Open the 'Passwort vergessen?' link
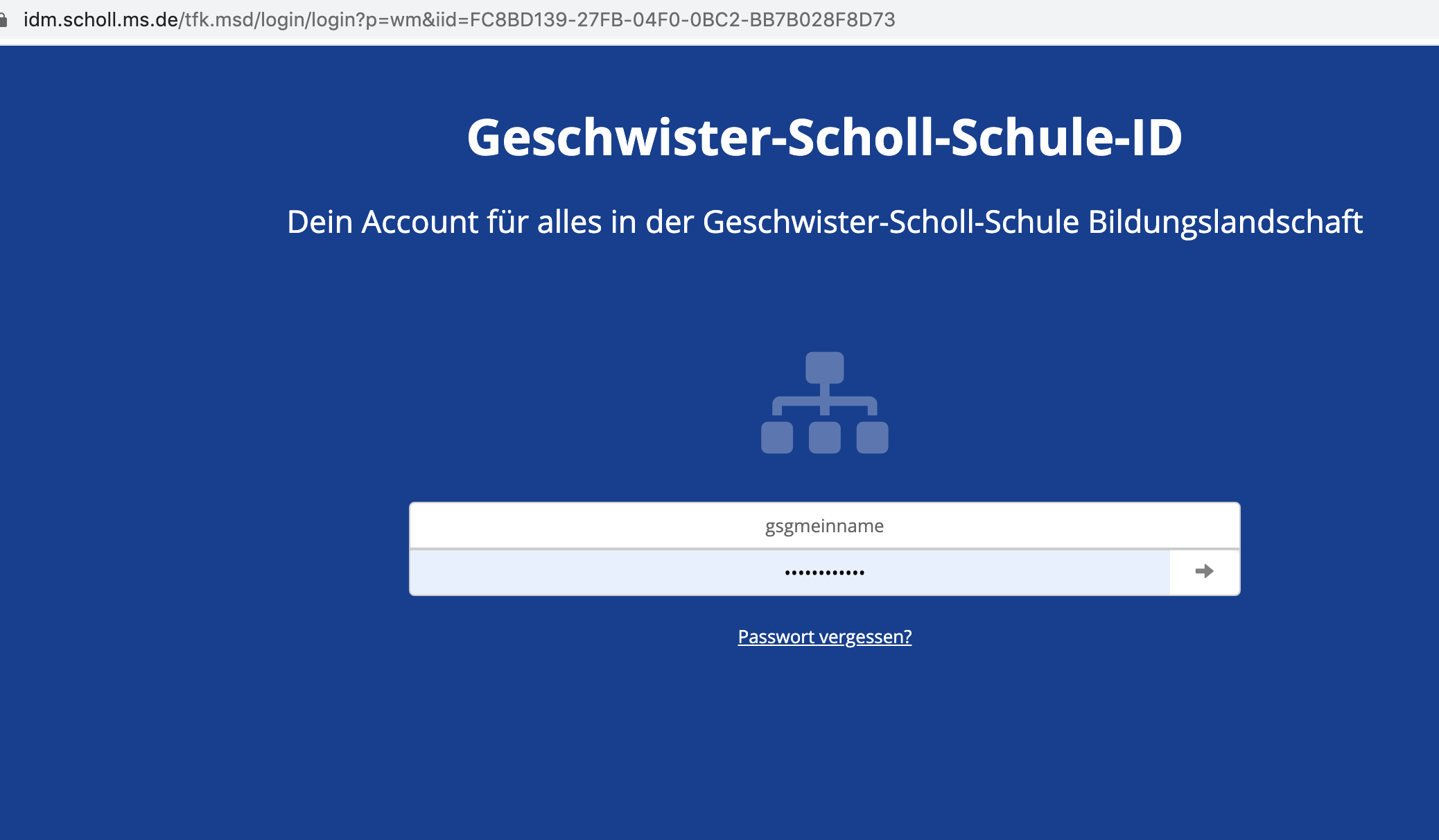The width and height of the screenshot is (1439, 840). [824, 636]
